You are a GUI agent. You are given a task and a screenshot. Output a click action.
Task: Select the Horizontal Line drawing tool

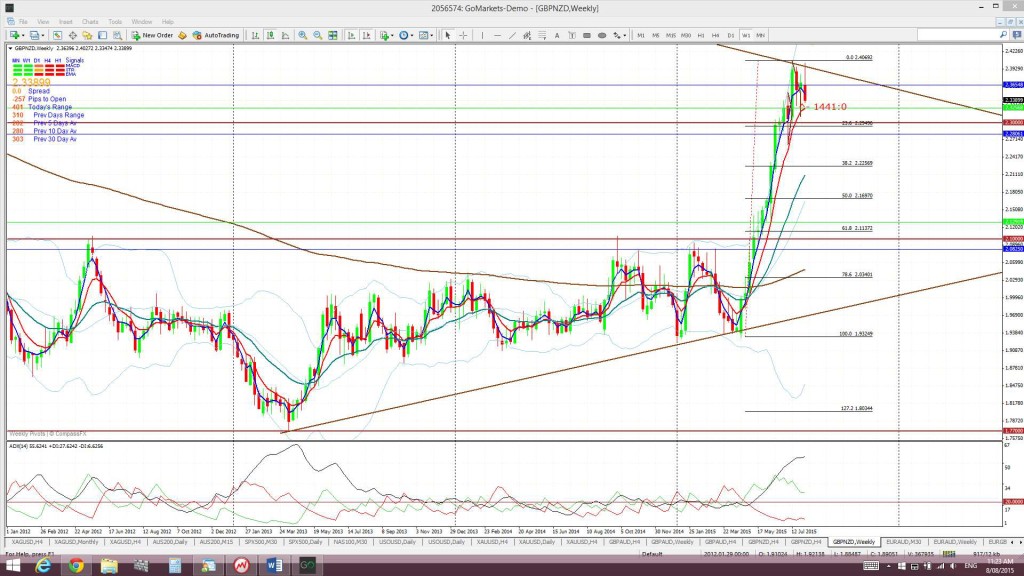tap(498, 35)
